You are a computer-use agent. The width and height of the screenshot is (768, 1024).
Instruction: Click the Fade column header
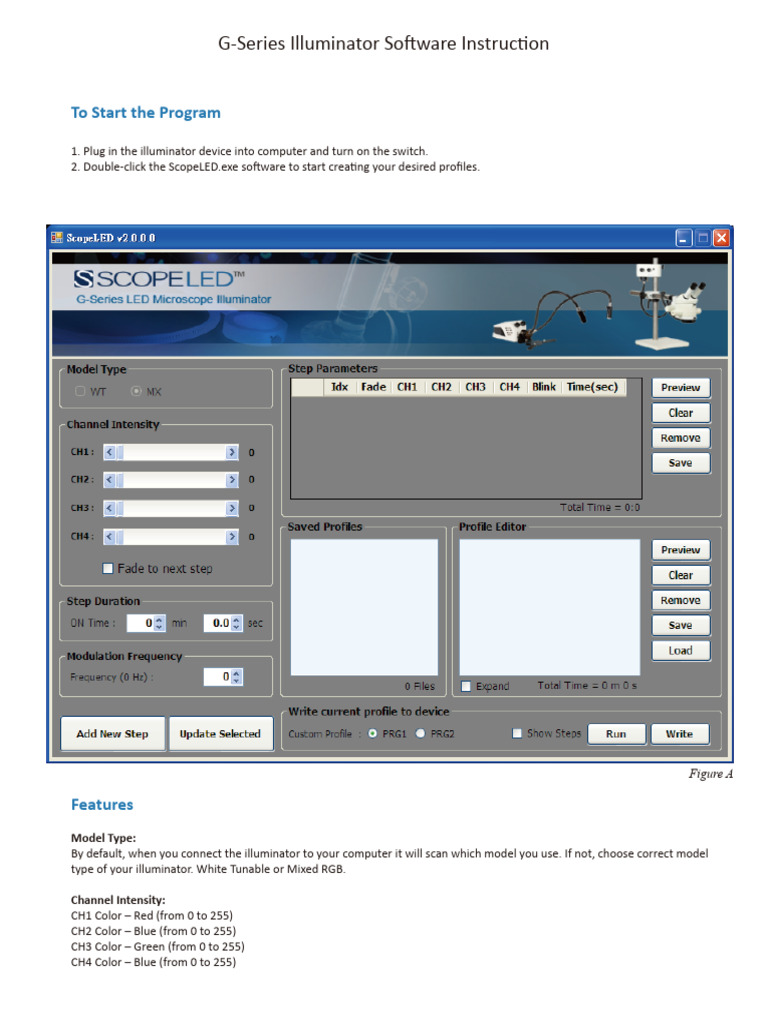coord(373,387)
